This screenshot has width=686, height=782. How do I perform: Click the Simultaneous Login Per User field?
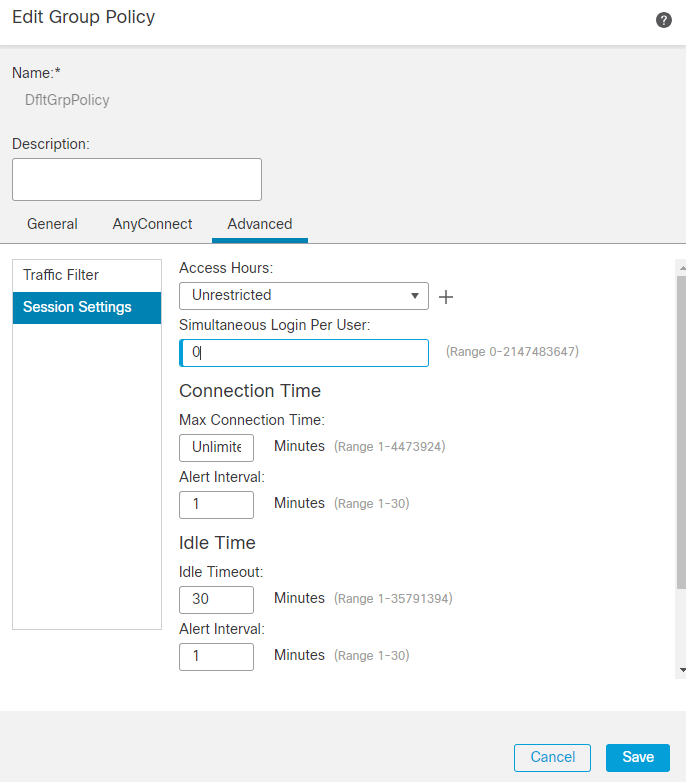coord(304,353)
